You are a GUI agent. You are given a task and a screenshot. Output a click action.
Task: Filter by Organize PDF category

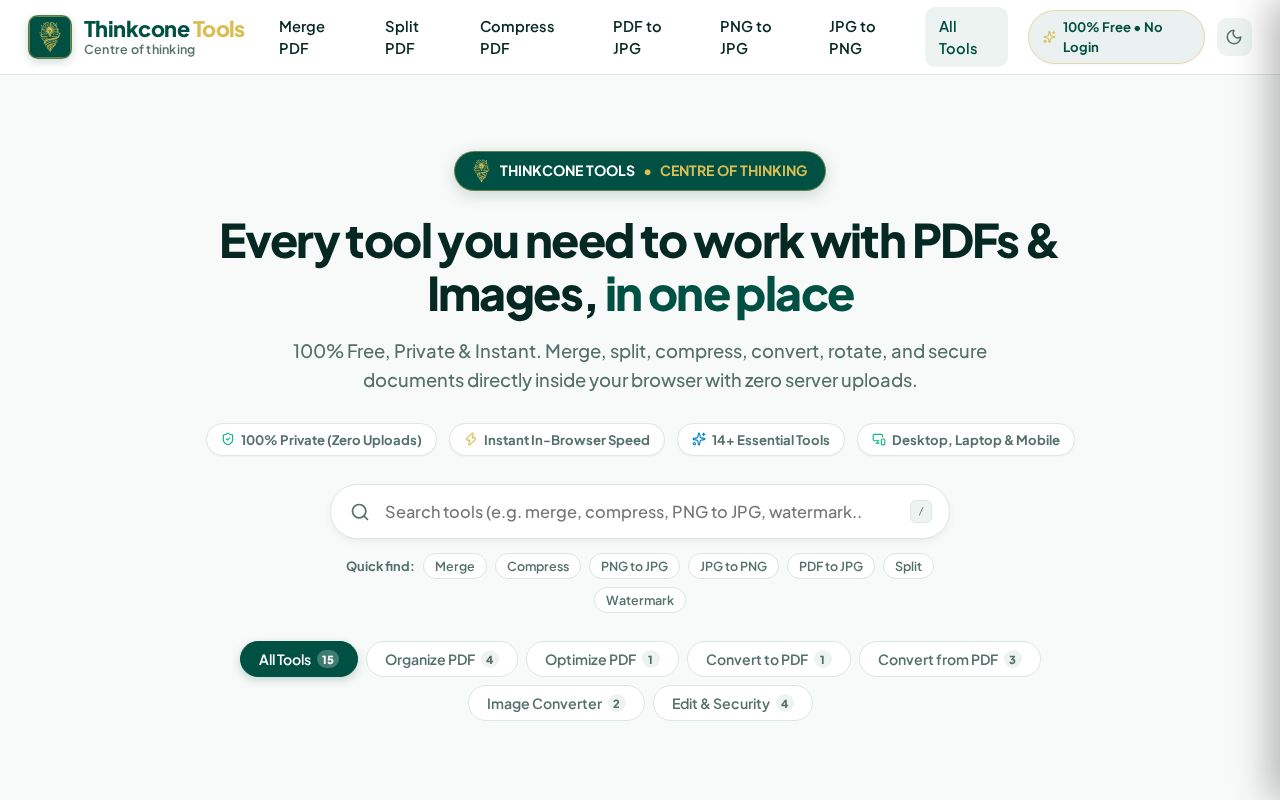[x=442, y=659]
